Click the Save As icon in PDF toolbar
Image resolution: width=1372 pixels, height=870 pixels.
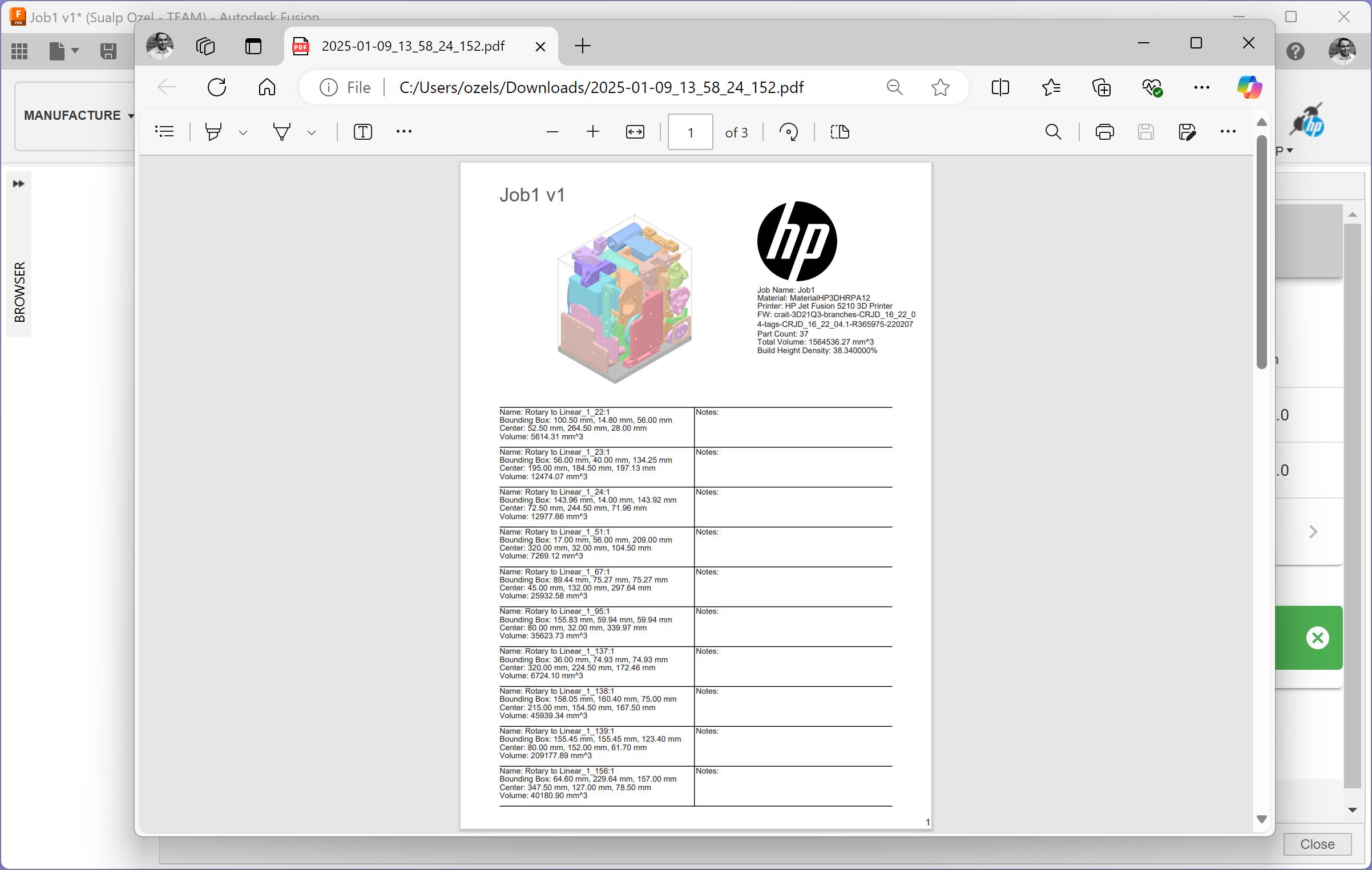click(1187, 132)
